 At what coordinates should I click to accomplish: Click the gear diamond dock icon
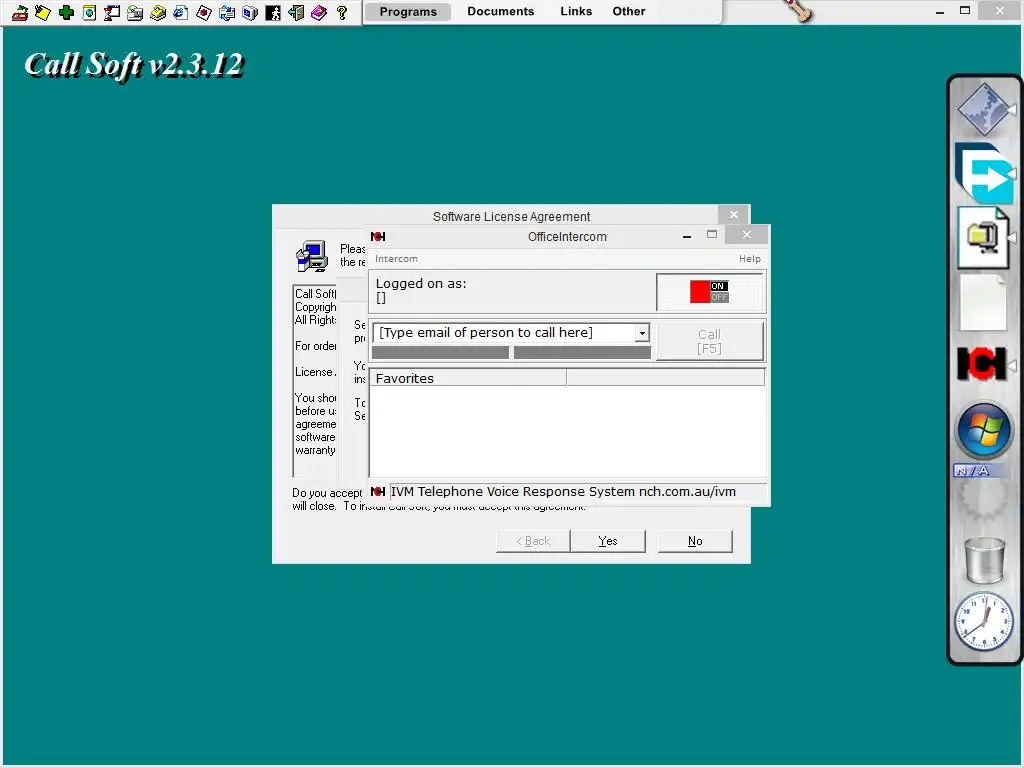click(984, 109)
